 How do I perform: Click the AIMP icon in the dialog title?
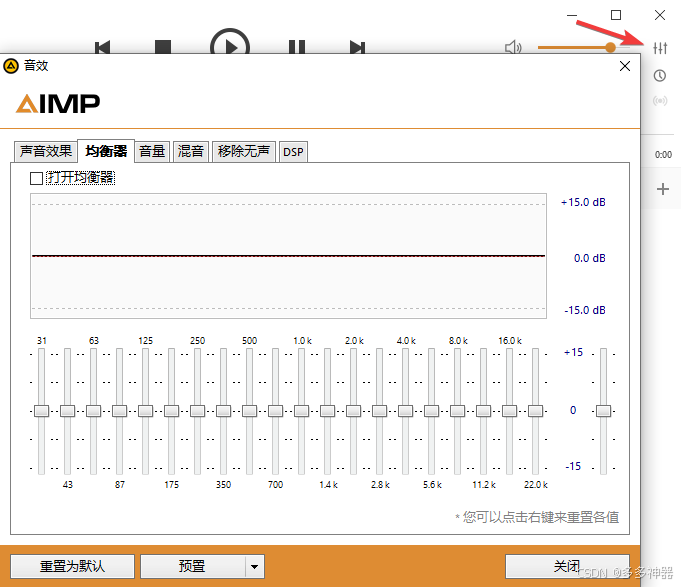pos(11,66)
